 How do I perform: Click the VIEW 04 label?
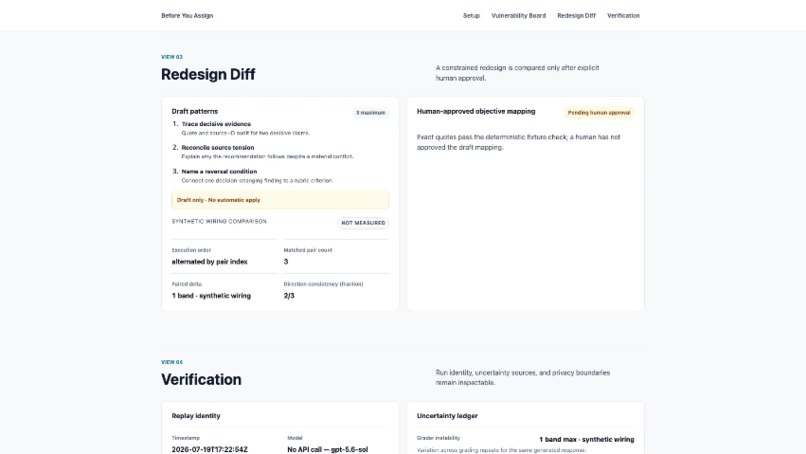click(172, 362)
